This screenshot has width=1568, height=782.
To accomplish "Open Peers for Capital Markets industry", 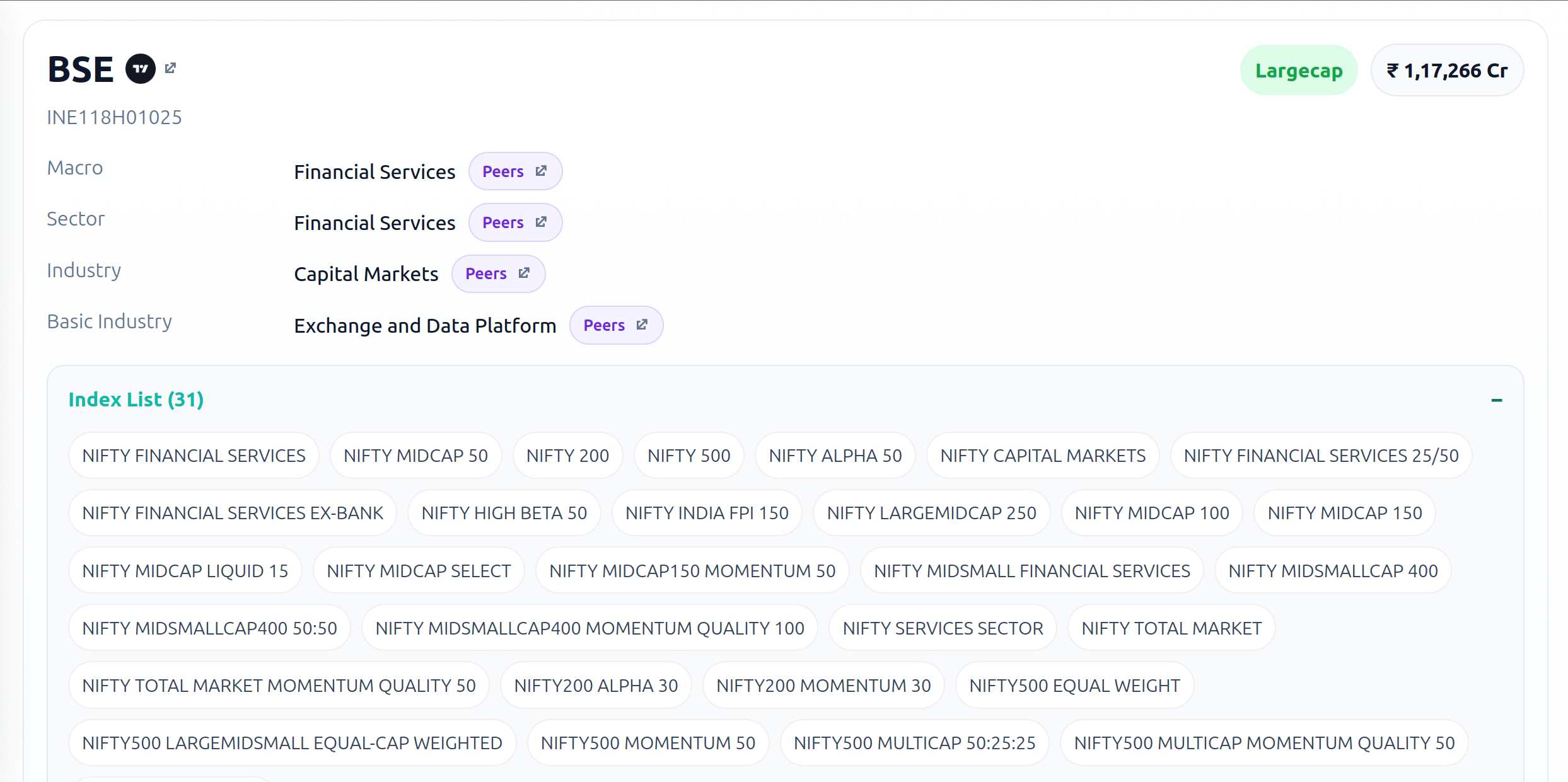I will point(498,273).
